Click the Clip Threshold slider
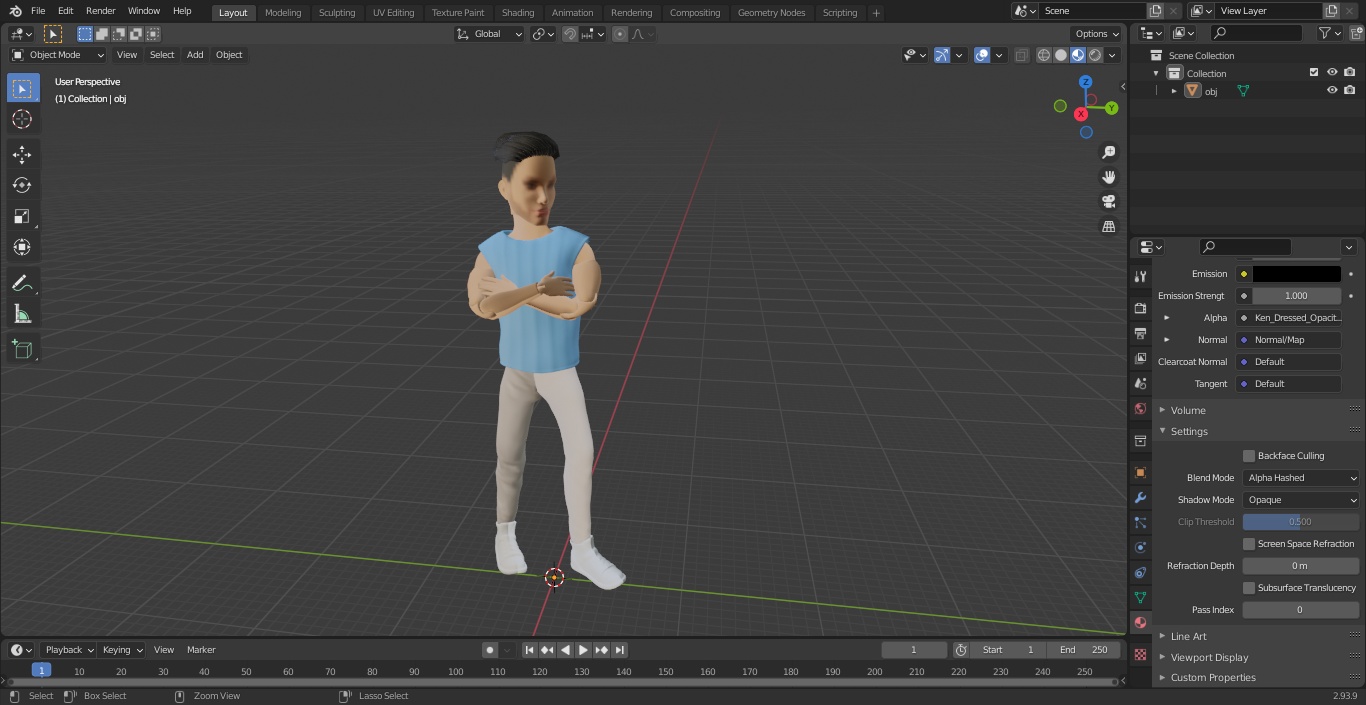 click(x=1301, y=522)
